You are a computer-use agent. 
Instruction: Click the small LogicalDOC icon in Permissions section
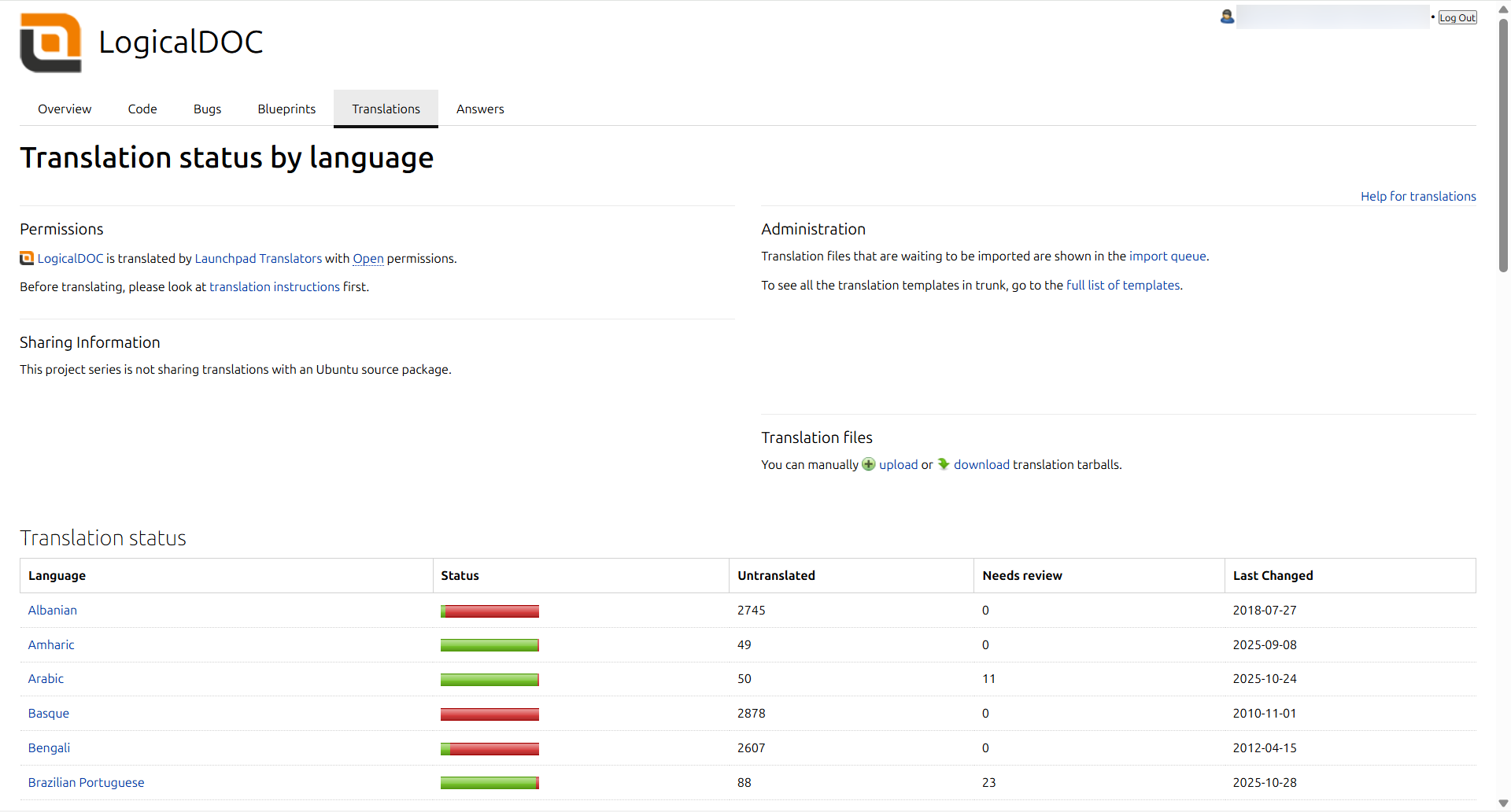pyautogui.click(x=26, y=258)
